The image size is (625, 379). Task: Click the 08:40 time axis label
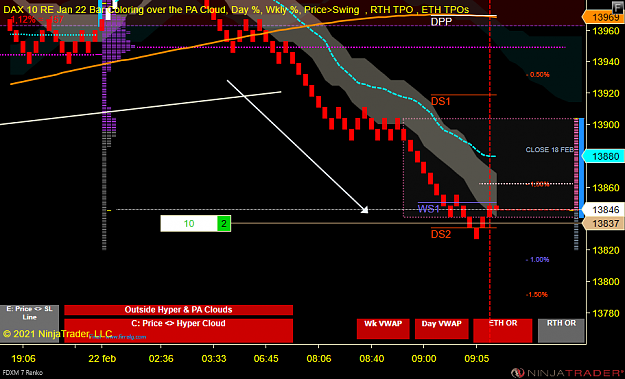coord(372,359)
